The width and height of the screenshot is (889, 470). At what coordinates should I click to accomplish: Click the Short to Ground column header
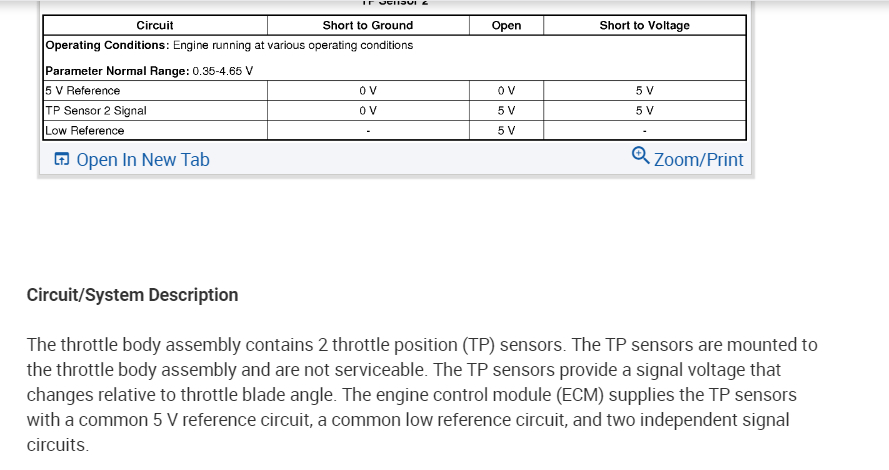click(x=367, y=26)
